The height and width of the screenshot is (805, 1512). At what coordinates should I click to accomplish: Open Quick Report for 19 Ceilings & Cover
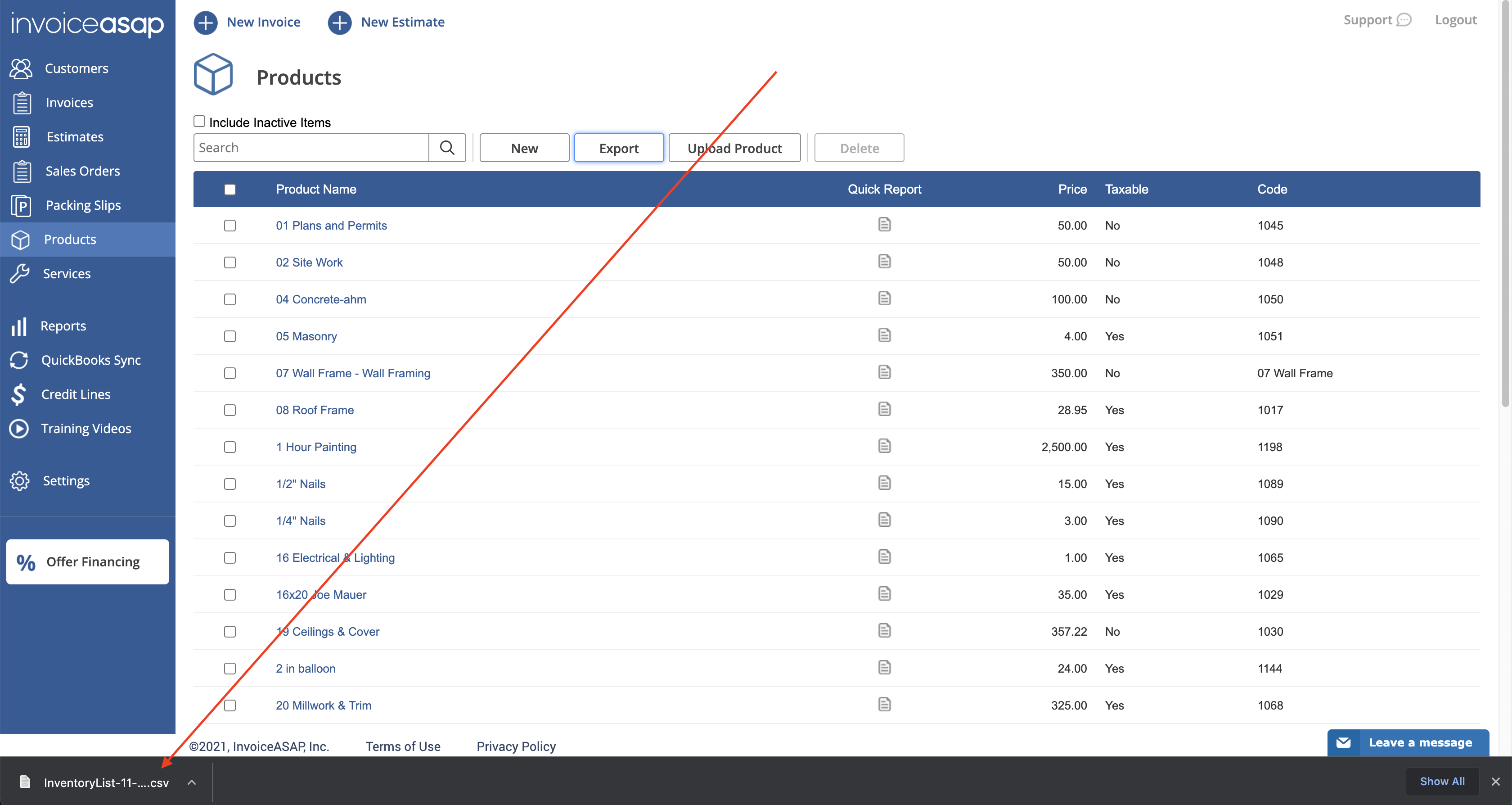tap(885, 631)
